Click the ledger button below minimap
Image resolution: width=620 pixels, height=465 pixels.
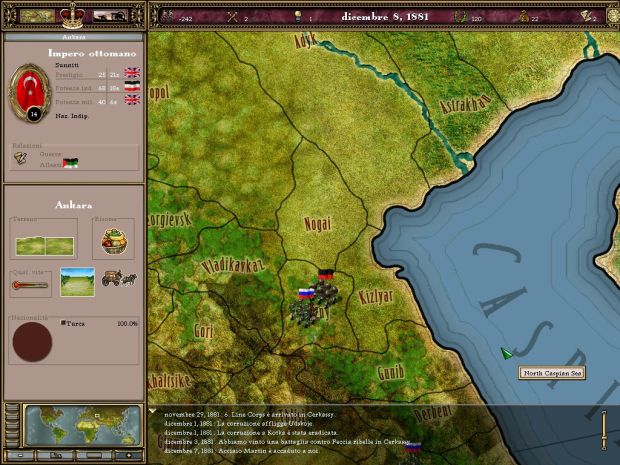coord(55,456)
